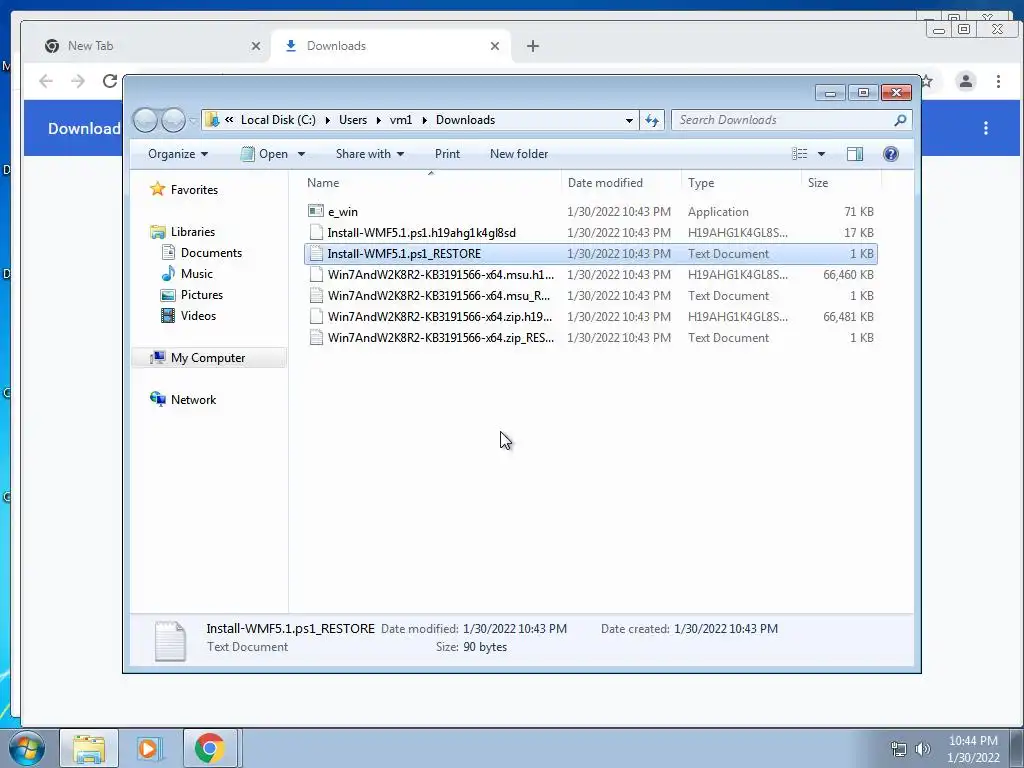Click Local Disk (C:) in address bar
Screen dimensions: 1024x768
[x=278, y=120]
